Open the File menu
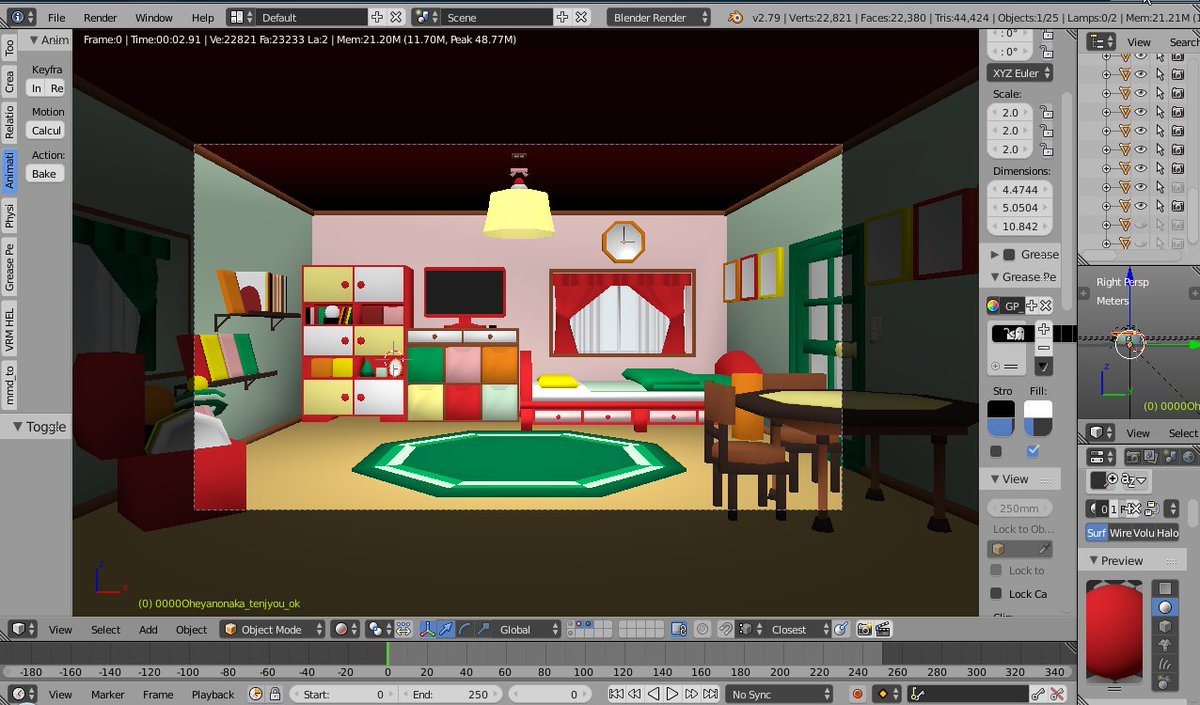 56,17
